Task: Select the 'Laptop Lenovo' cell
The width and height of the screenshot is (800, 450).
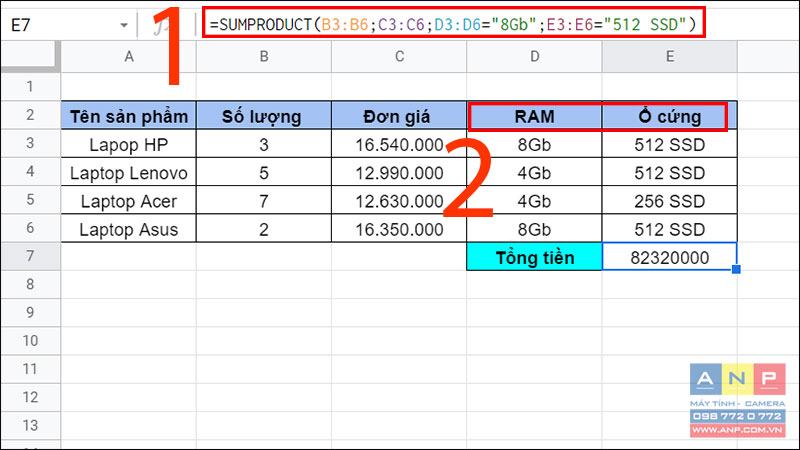Action: click(x=129, y=172)
